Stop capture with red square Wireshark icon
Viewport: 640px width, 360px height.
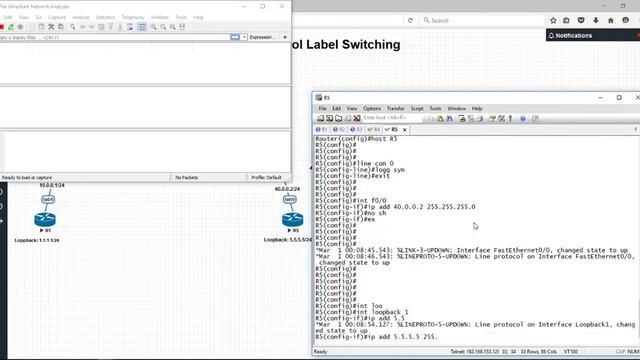click(2, 27)
